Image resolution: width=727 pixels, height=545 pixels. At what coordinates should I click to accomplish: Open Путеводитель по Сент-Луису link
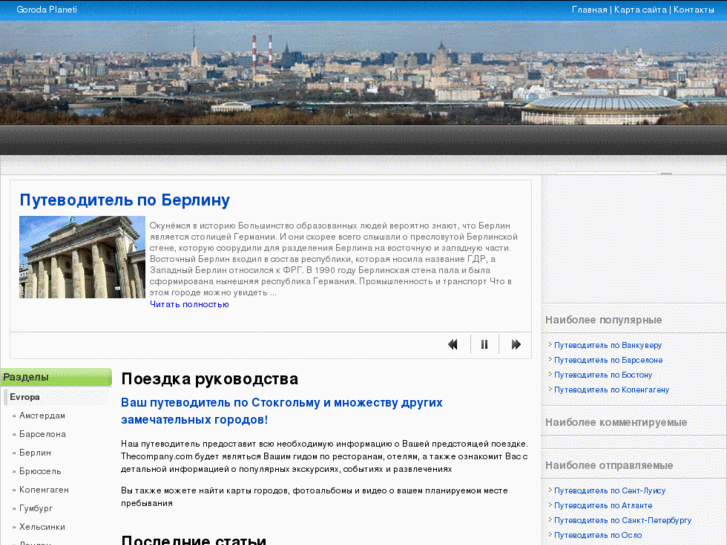tap(609, 491)
